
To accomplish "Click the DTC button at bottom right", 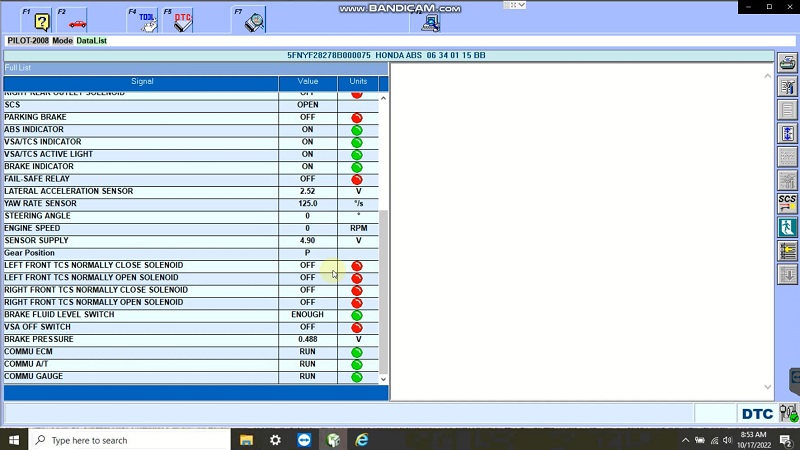I will (x=757, y=413).
